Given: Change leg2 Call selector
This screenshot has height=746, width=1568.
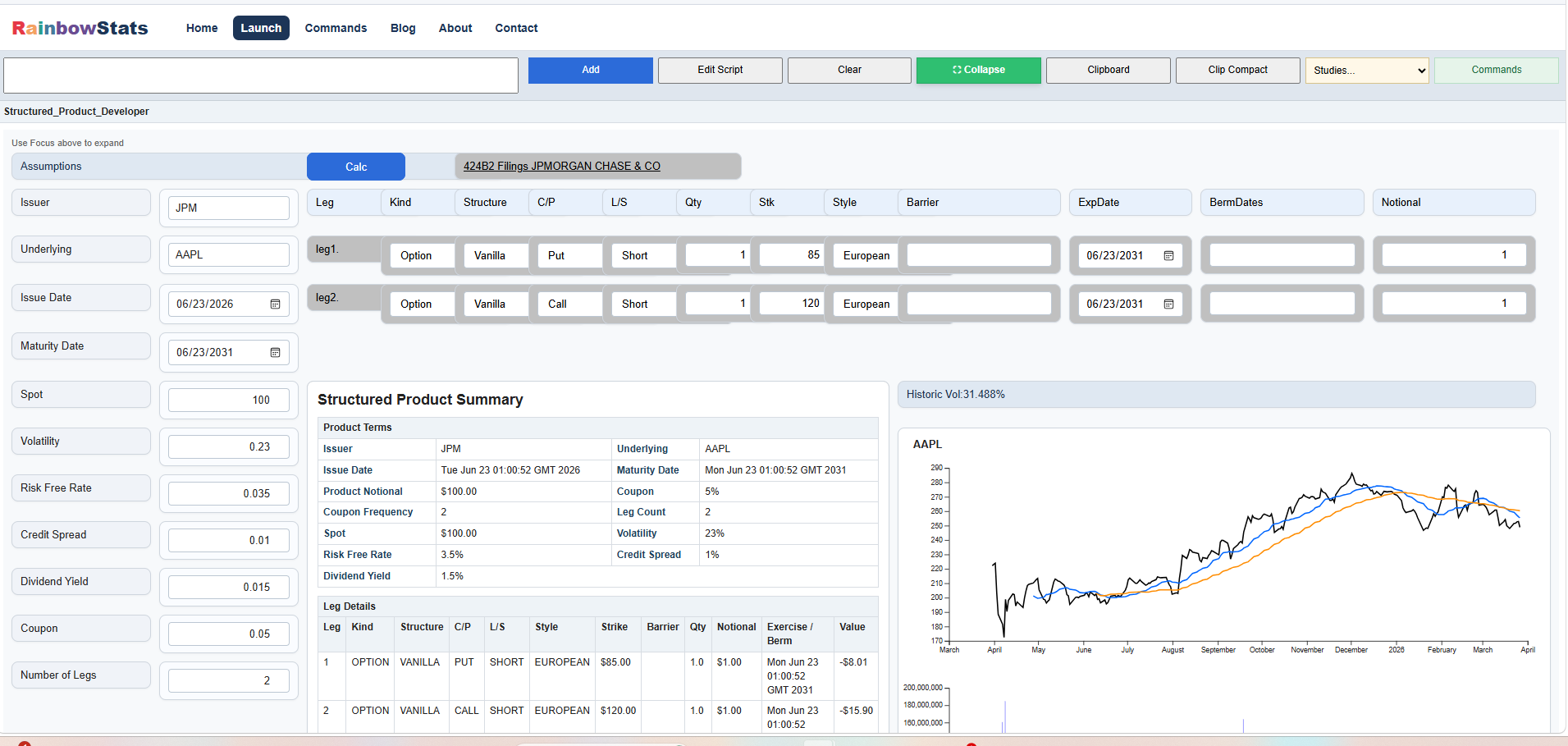Looking at the screenshot, I should tap(569, 304).
